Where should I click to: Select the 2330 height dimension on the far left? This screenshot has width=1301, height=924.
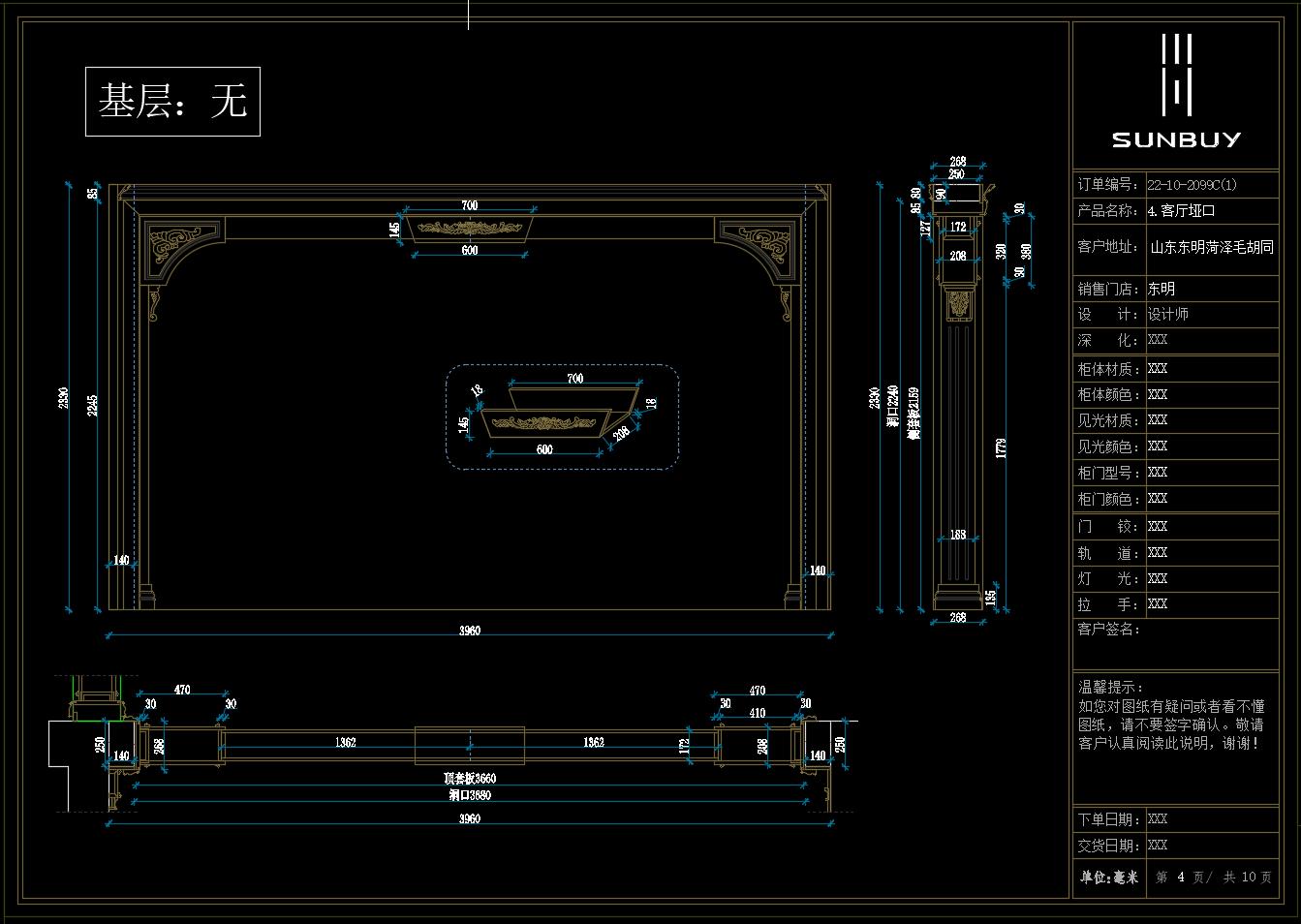(64, 397)
